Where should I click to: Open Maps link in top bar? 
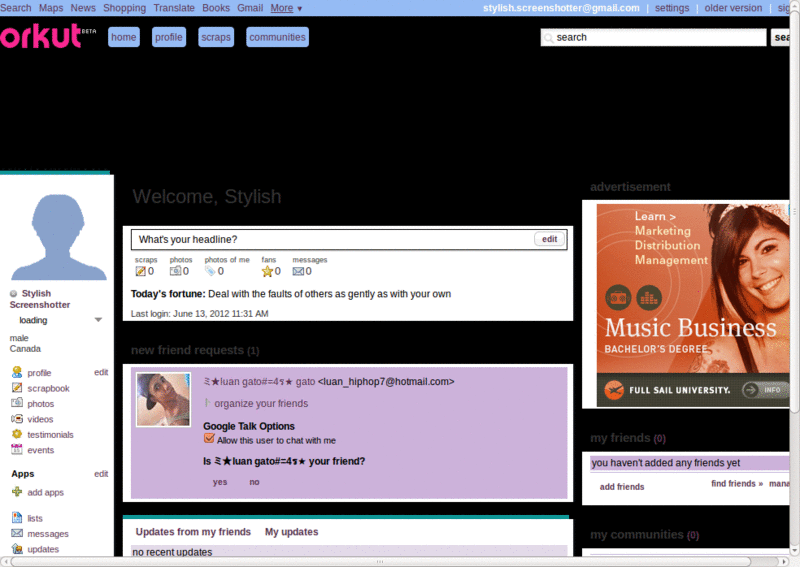click(51, 8)
